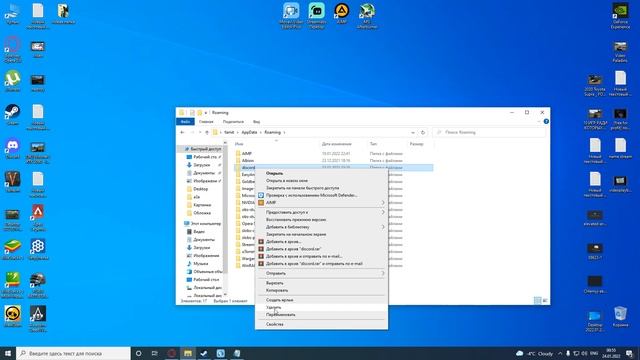Screen dimensions: 640x360
Task: Open the MSI Afterburner desktop shortcut
Action: point(367,16)
